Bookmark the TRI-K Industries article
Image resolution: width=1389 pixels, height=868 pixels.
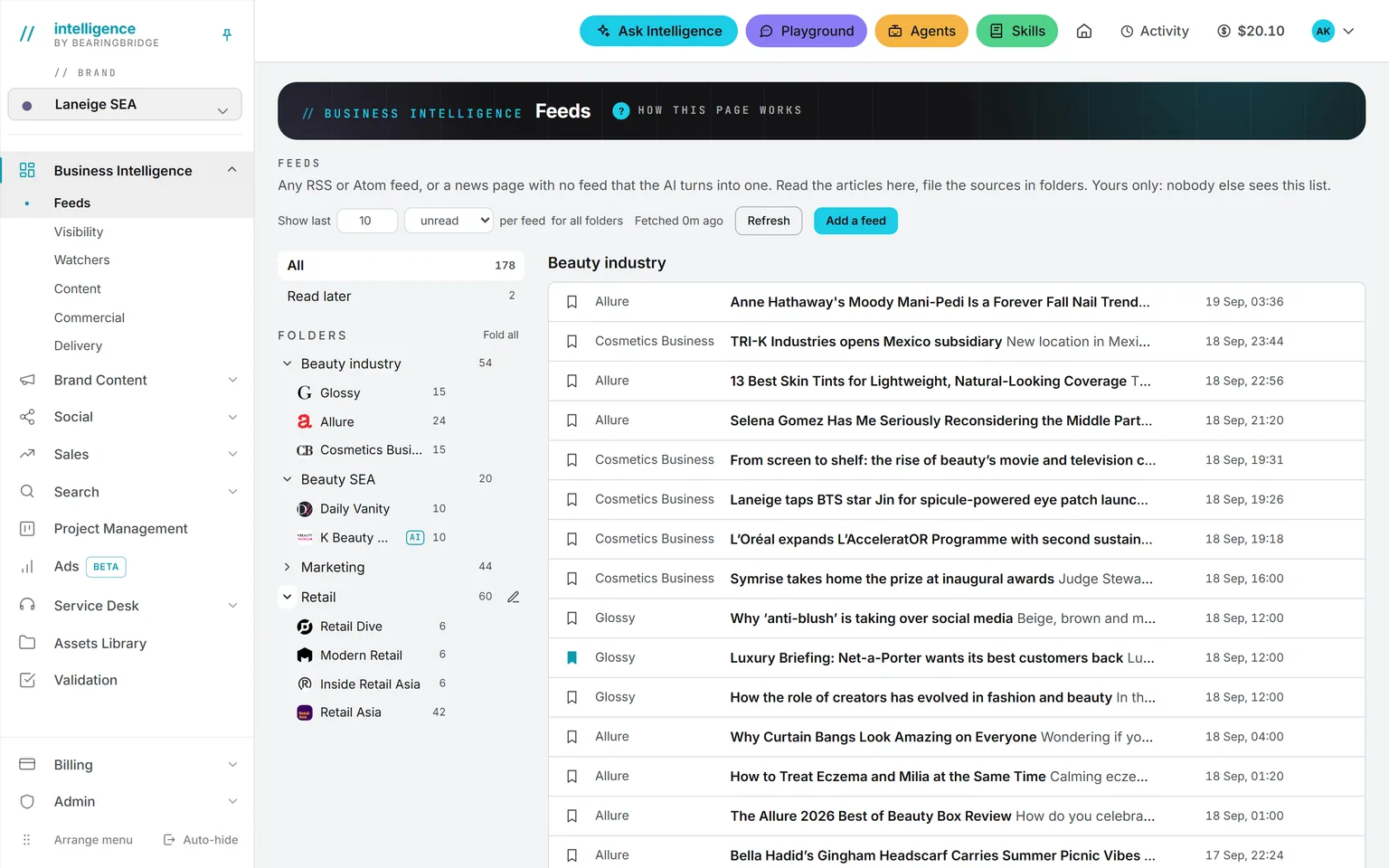(x=572, y=342)
